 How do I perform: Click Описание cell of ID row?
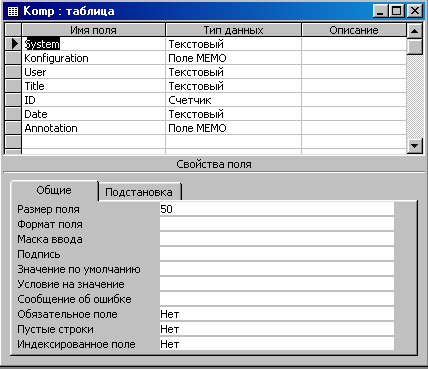pos(354,100)
